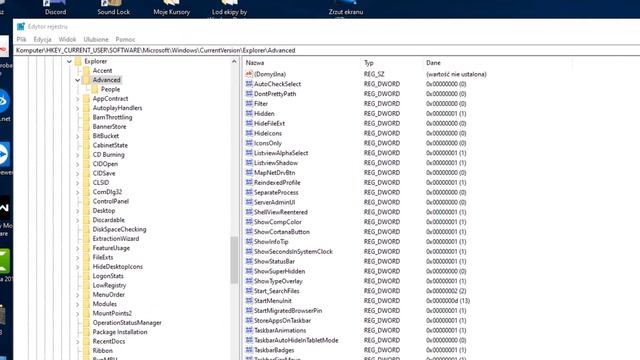Click the ListviewAlphaSelect DWORD icon
The width and height of the screenshot is (640, 360).
point(249,153)
